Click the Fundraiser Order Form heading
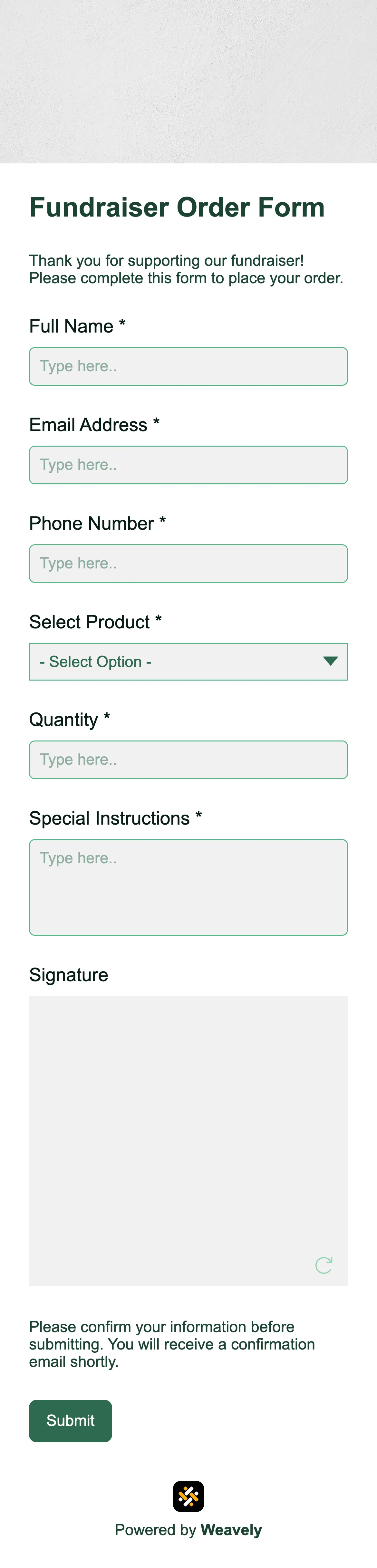Image resolution: width=377 pixels, height=1568 pixels. pyautogui.click(x=177, y=208)
